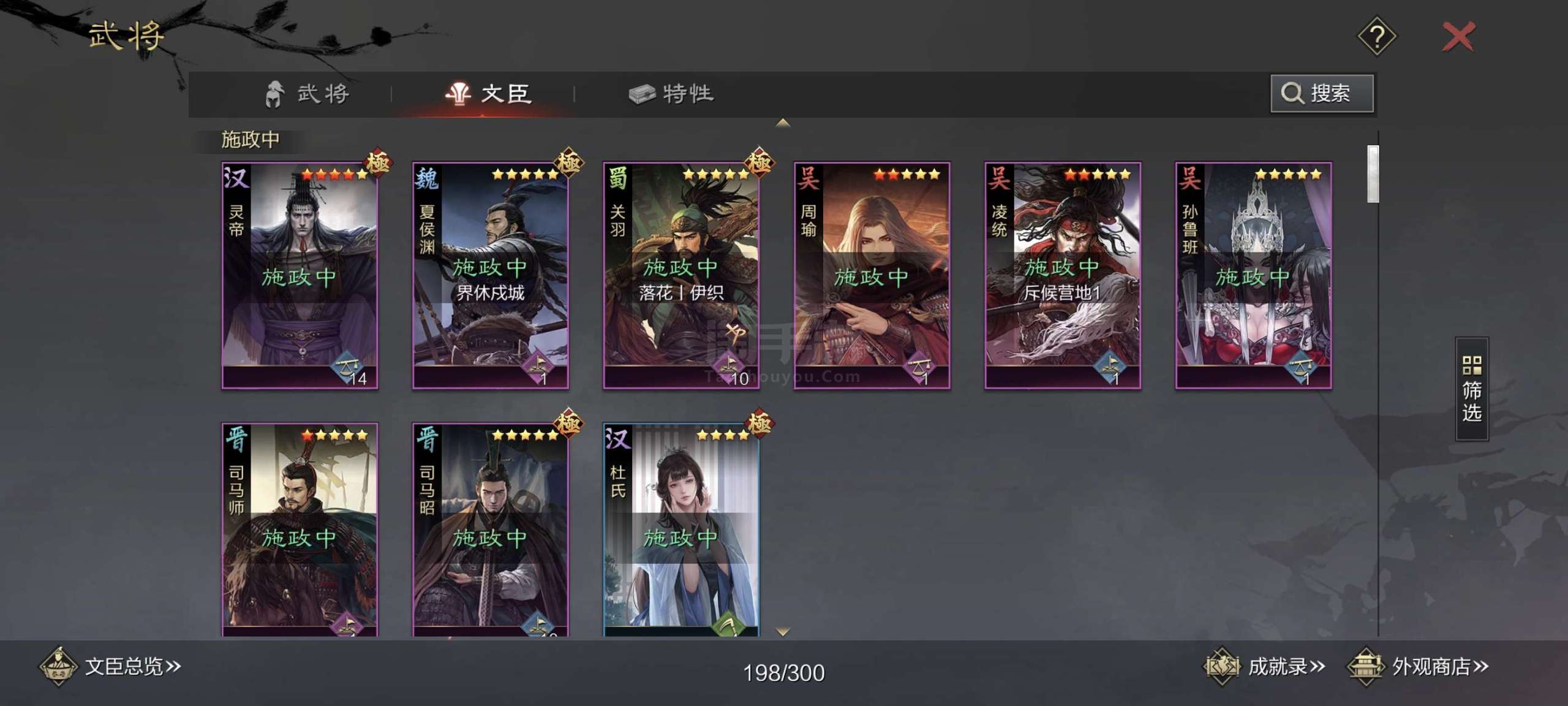Screen dimensions: 1568x706
Task: Switch to the 特性 tab
Action: coord(671,94)
